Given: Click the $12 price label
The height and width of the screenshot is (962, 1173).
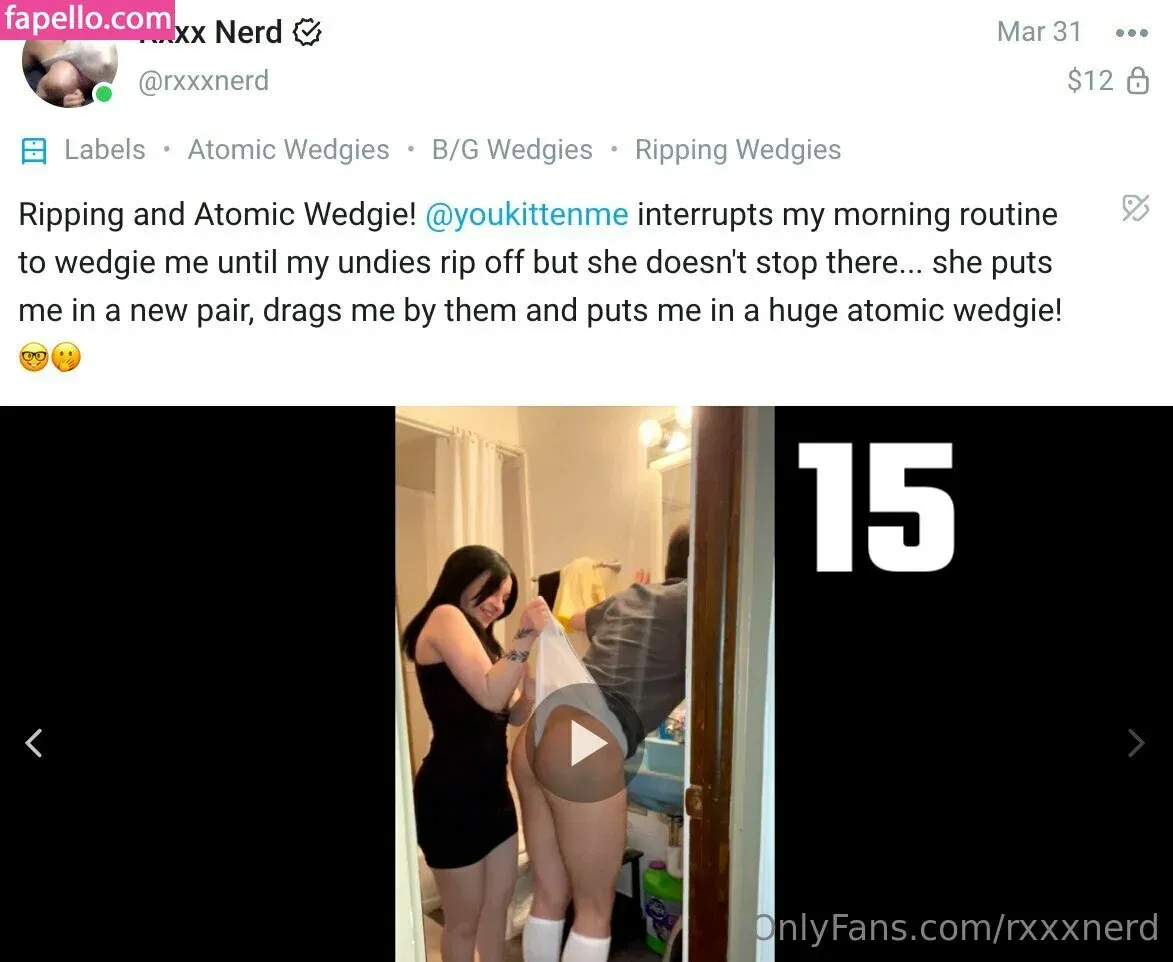Looking at the screenshot, I should (1090, 80).
